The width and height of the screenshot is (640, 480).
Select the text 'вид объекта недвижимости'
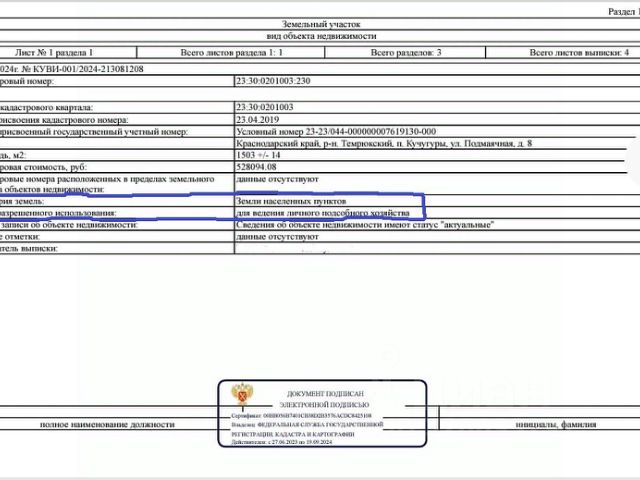(321, 36)
